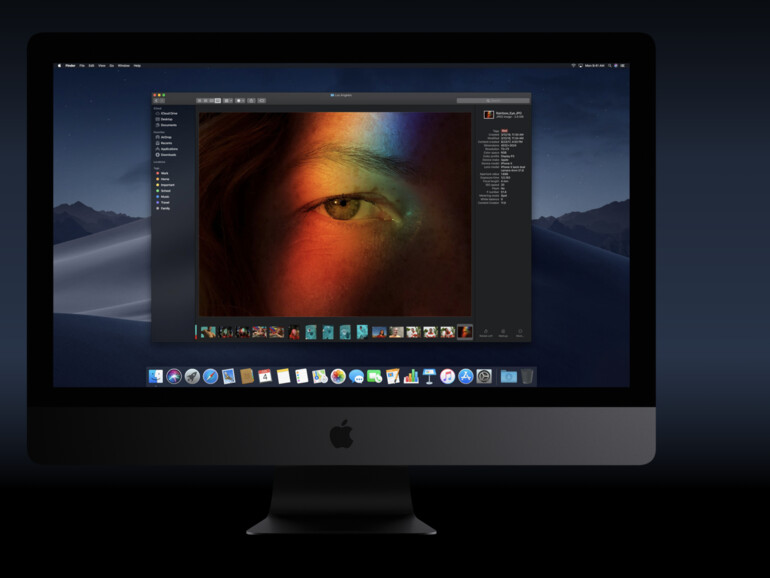Switch Finder to list view
The height and width of the screenshot is (578, 770).
pyautogui.click(x=205, y=101)
